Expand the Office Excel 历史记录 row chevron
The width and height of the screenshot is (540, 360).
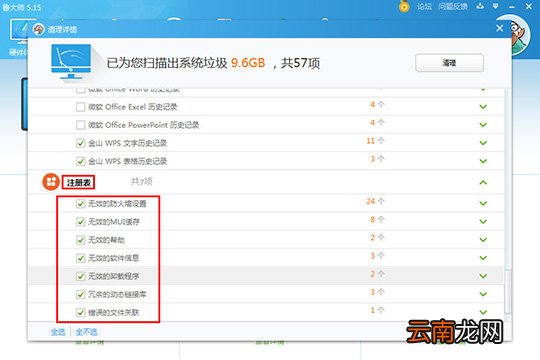pos(483,107)
